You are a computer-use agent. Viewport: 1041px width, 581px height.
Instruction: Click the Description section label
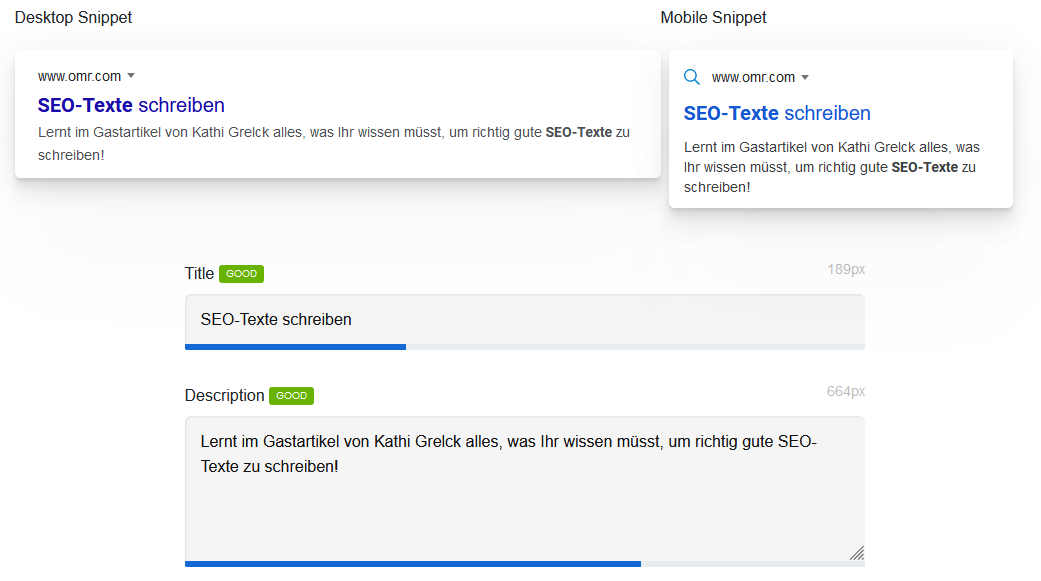click(224, 396)
